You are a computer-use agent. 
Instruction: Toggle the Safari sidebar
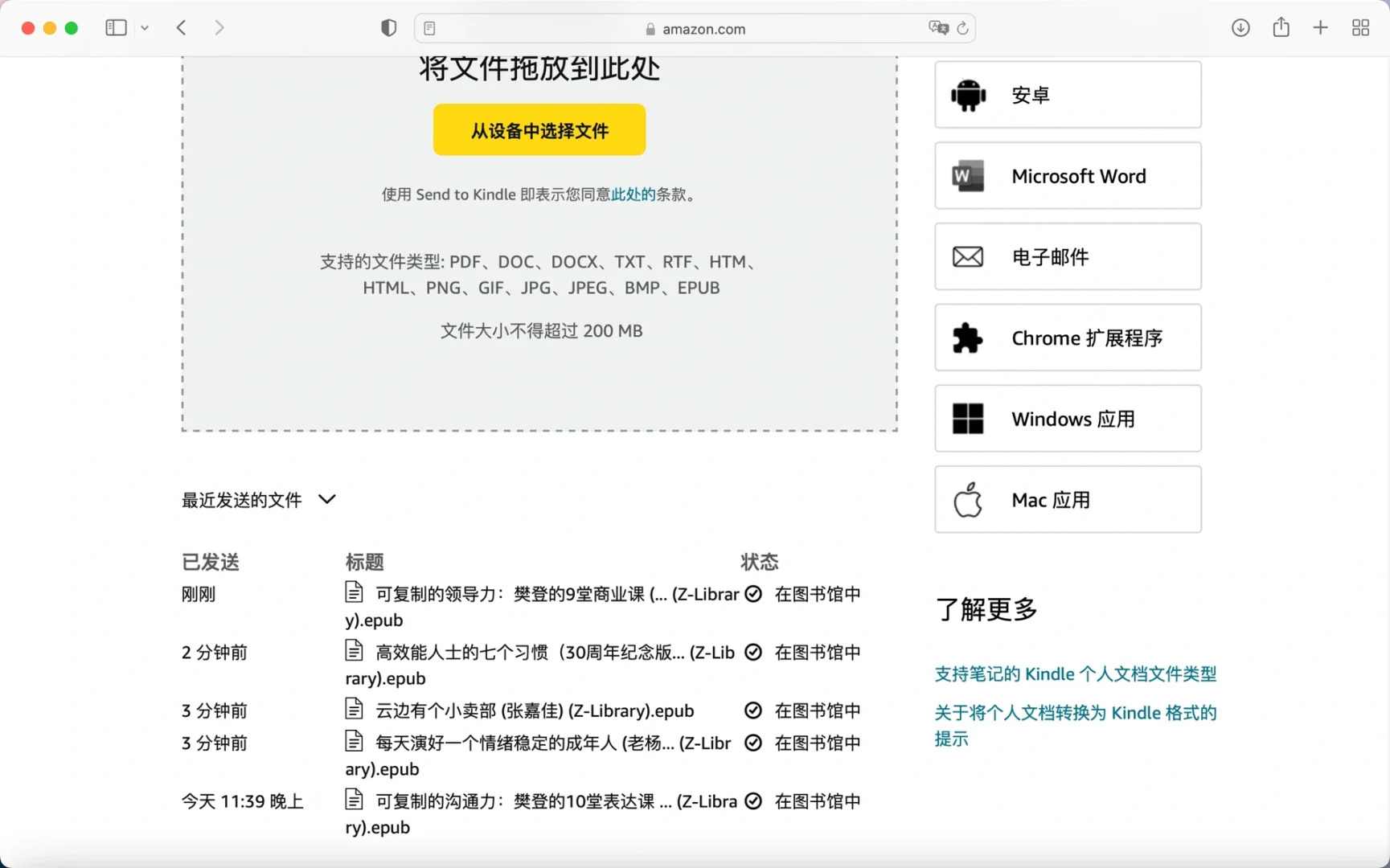click(x=116, y=28)
